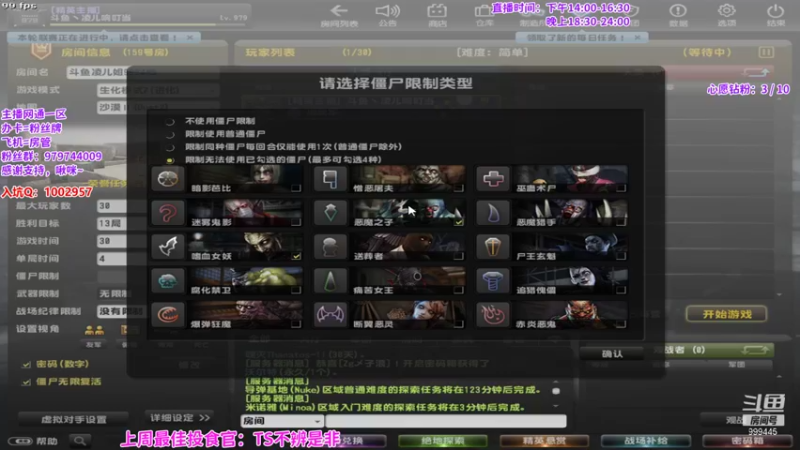Open the 精英悬赏 bottom tab
The width and height of the screenshot is (800, 450).
click(544, 441)
